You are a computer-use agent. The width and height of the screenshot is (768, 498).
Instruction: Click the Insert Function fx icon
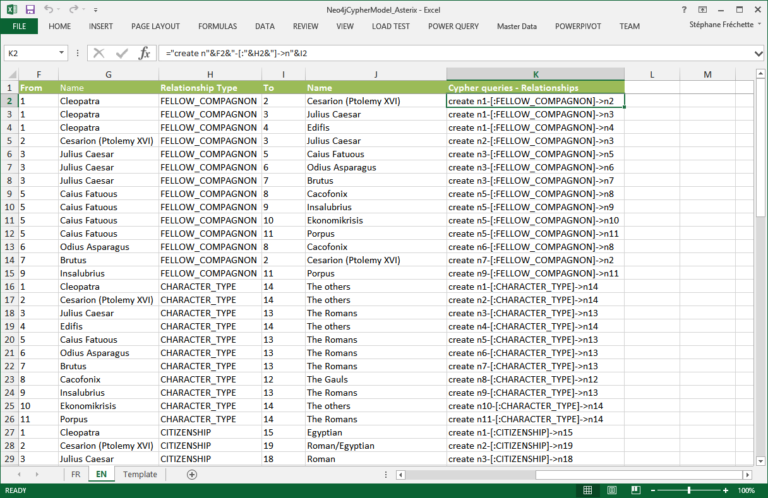pyautogui.click(x=144, y=53)
